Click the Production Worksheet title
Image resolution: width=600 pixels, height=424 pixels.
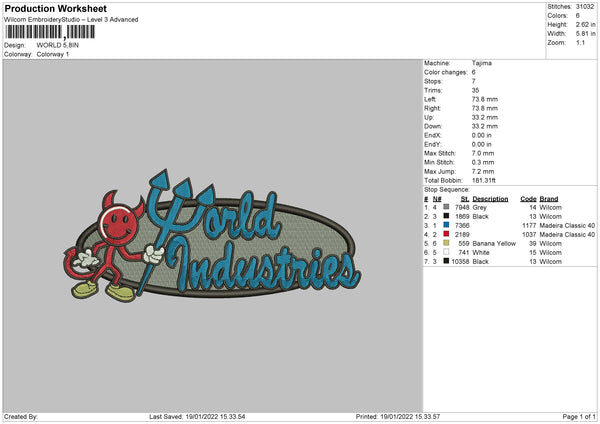pos(55,8)
